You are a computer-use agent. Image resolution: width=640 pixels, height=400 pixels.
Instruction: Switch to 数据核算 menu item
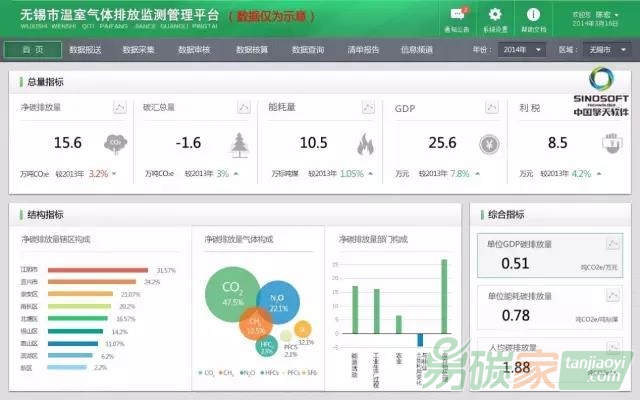pyautogui.click(x=251, y=49)
